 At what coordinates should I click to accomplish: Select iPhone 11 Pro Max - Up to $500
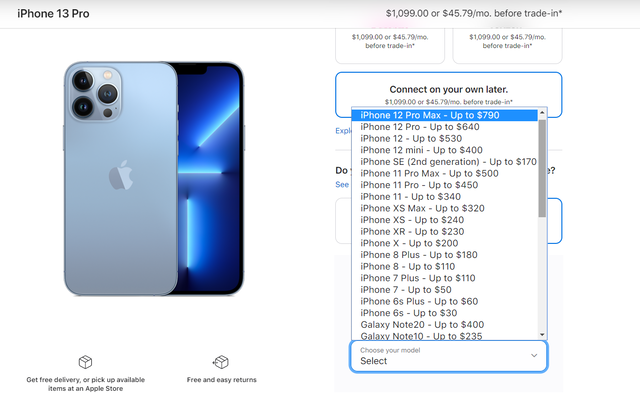444,173
